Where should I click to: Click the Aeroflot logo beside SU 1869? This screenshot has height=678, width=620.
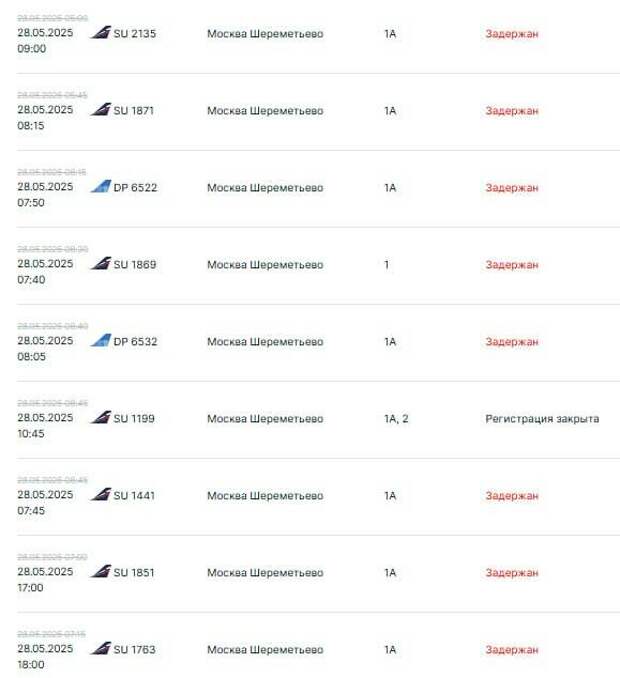point(101,263)
